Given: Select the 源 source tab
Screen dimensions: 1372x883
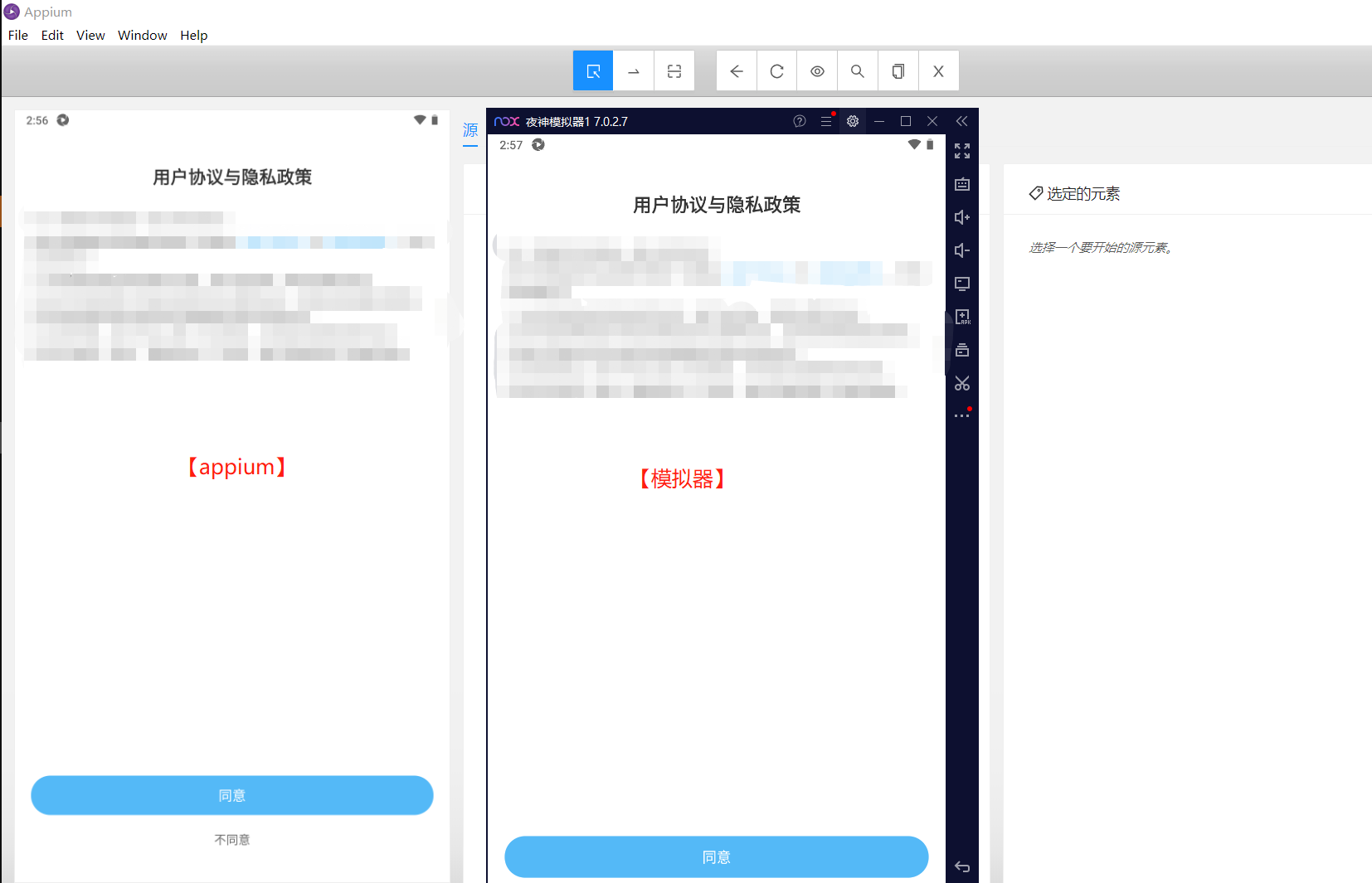Looking at the screenshot, I should [x=470, y=130].
